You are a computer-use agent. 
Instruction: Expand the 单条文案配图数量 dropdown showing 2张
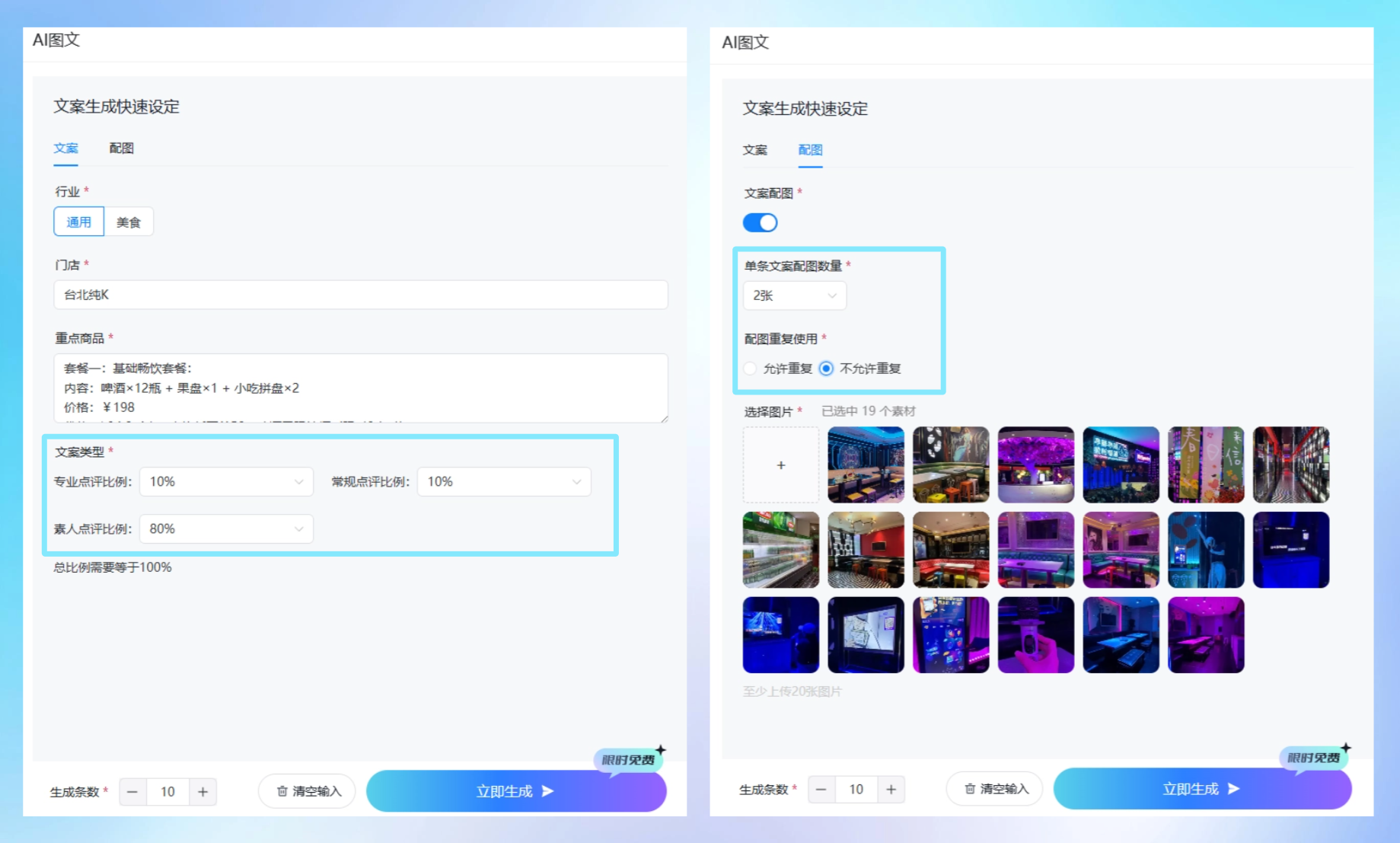(x=794, y=295)
